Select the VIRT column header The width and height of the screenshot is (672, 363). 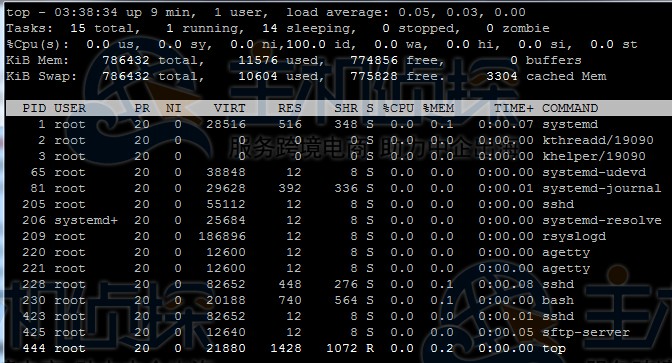230,108
